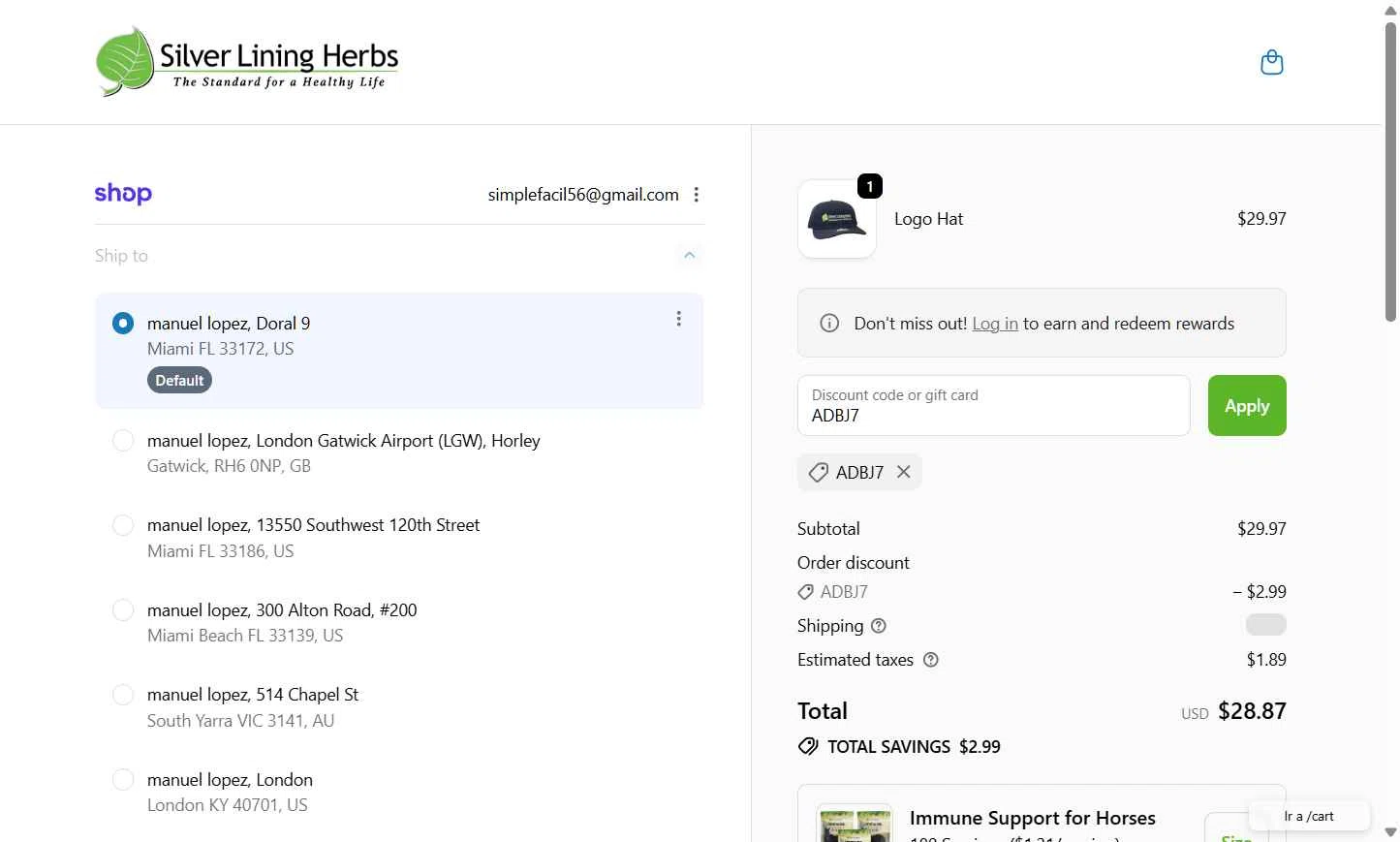Screen dimensions: 1400x842
Task: Apply the discount code
Action: pos(1247,405)
